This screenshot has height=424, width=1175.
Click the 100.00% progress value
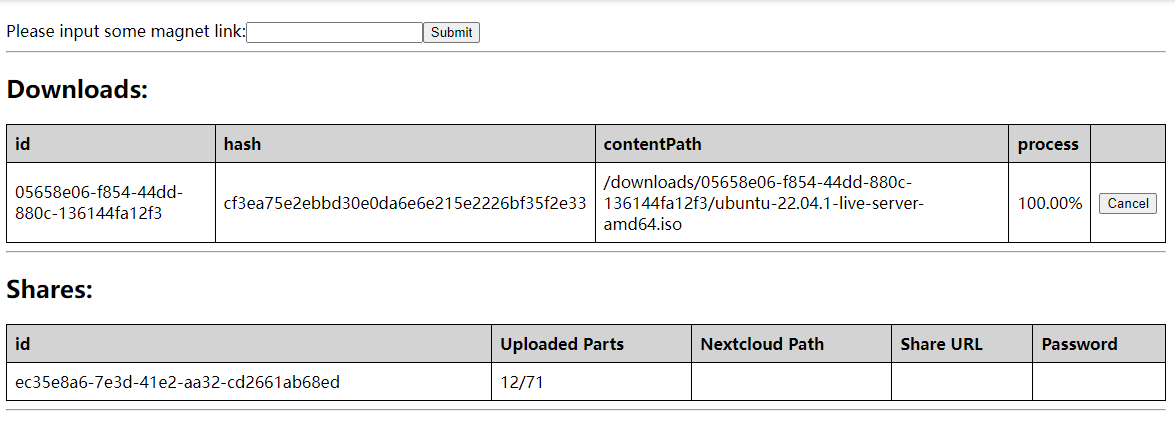[x=1050, y=203]
